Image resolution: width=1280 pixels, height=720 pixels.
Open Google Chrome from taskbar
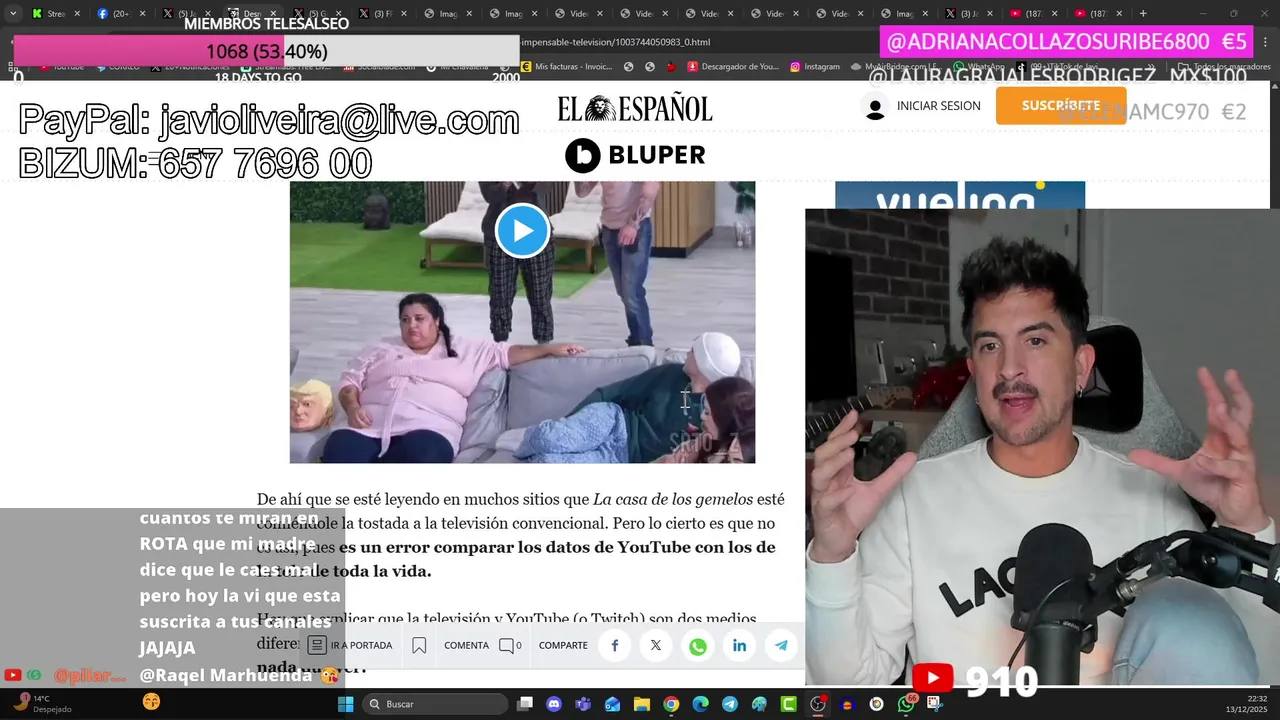coord(671,704)
